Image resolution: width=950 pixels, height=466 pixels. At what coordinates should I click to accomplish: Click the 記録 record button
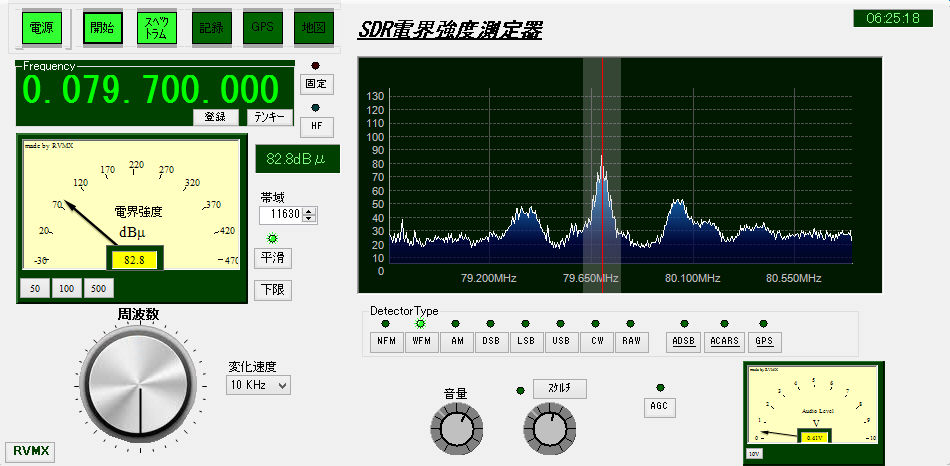click(x=211, y=29)
